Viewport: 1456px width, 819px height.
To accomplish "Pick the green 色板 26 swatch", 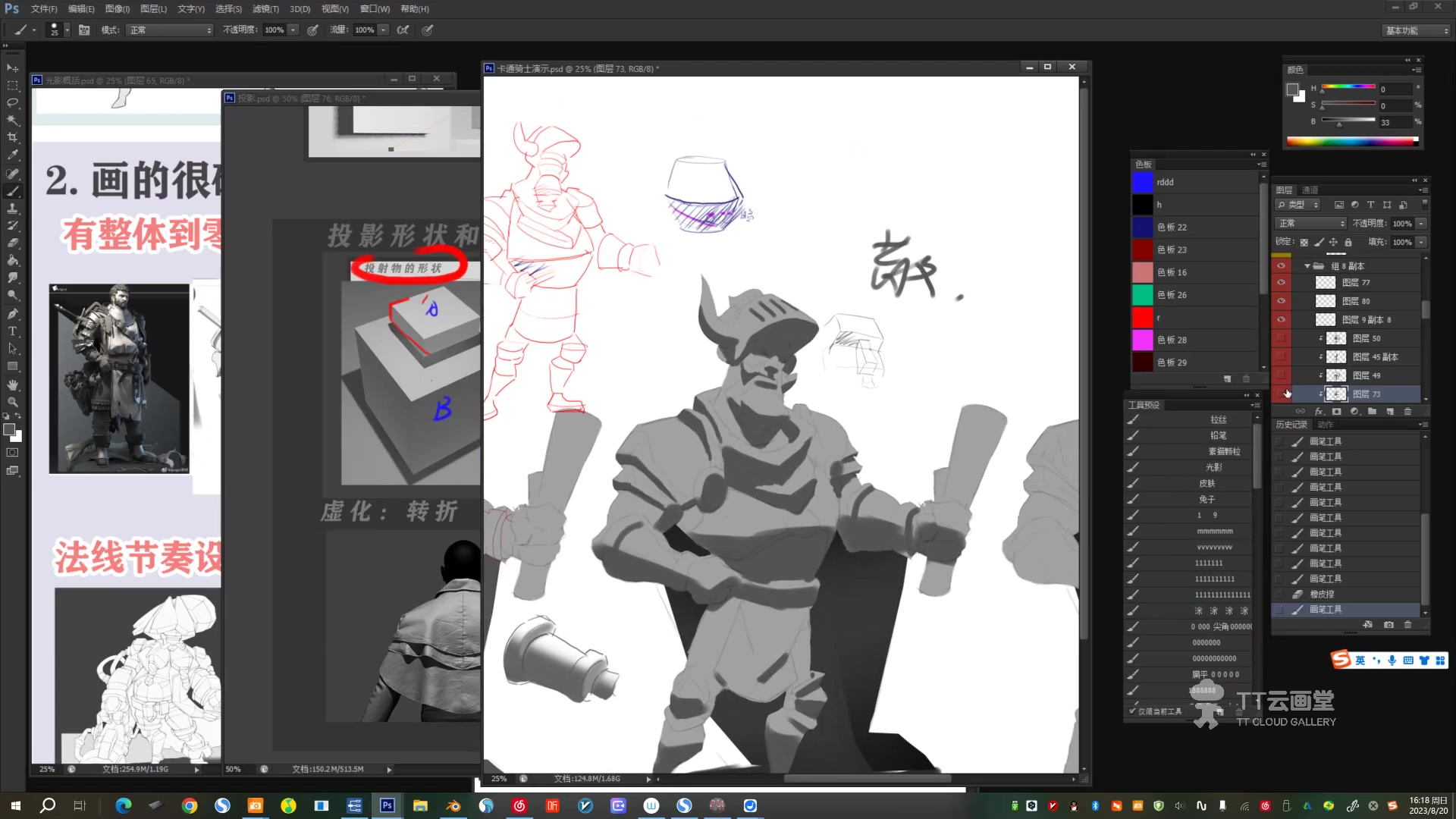I will pos(1142,295).
